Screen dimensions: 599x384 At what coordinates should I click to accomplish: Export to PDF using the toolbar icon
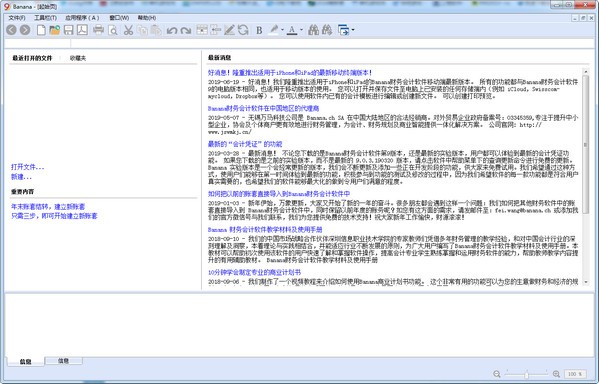[82, 30]
